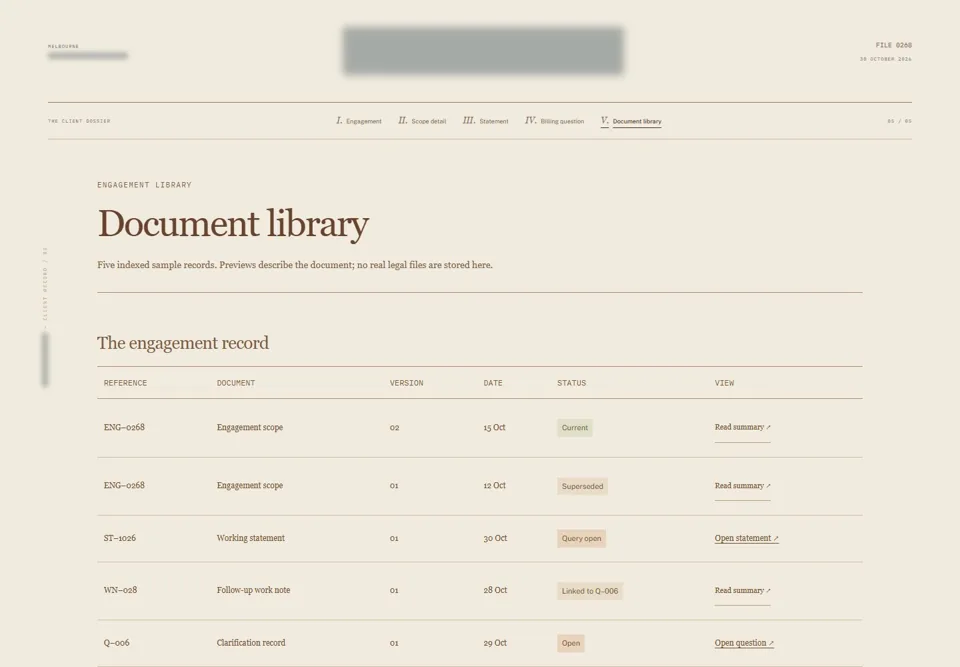960x667 pixels.
Task: Click the Follow-up work note document name
Action: [253, 590]
